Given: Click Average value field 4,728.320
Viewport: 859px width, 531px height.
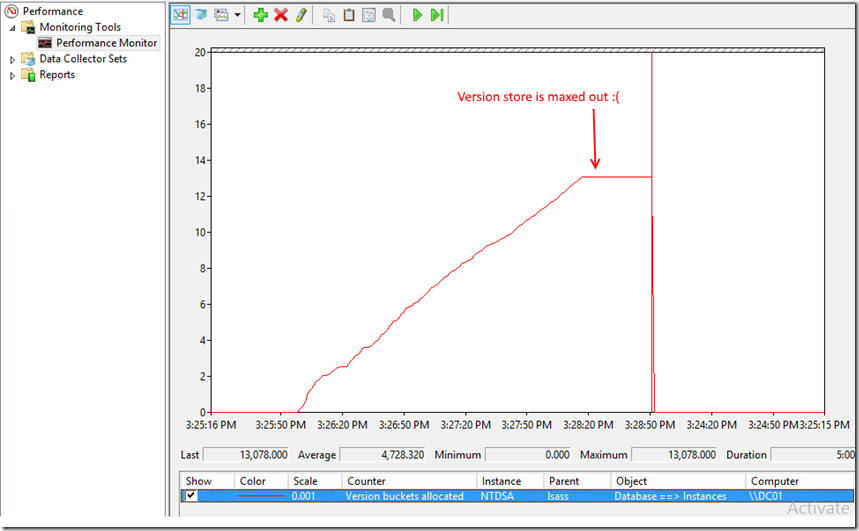Looking at the screenshot, I should (x=383, y=455).
